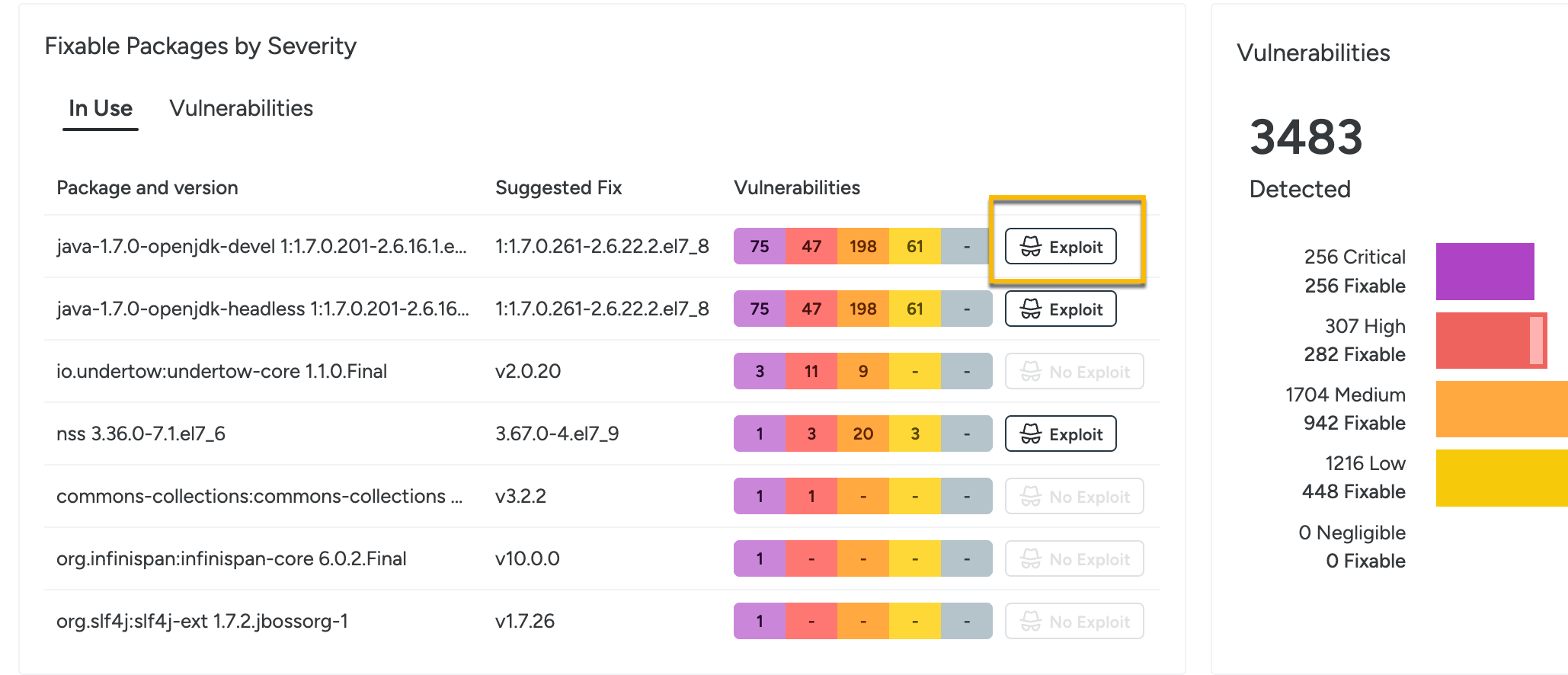
Task: Open org.slf4j:slf4j-ext 1.7.2.jbossorg-1 package
Action: point(202,621)
